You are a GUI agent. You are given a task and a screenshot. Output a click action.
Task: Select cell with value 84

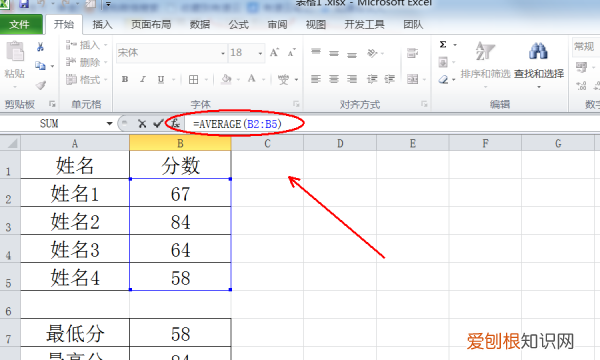(180, 221)
